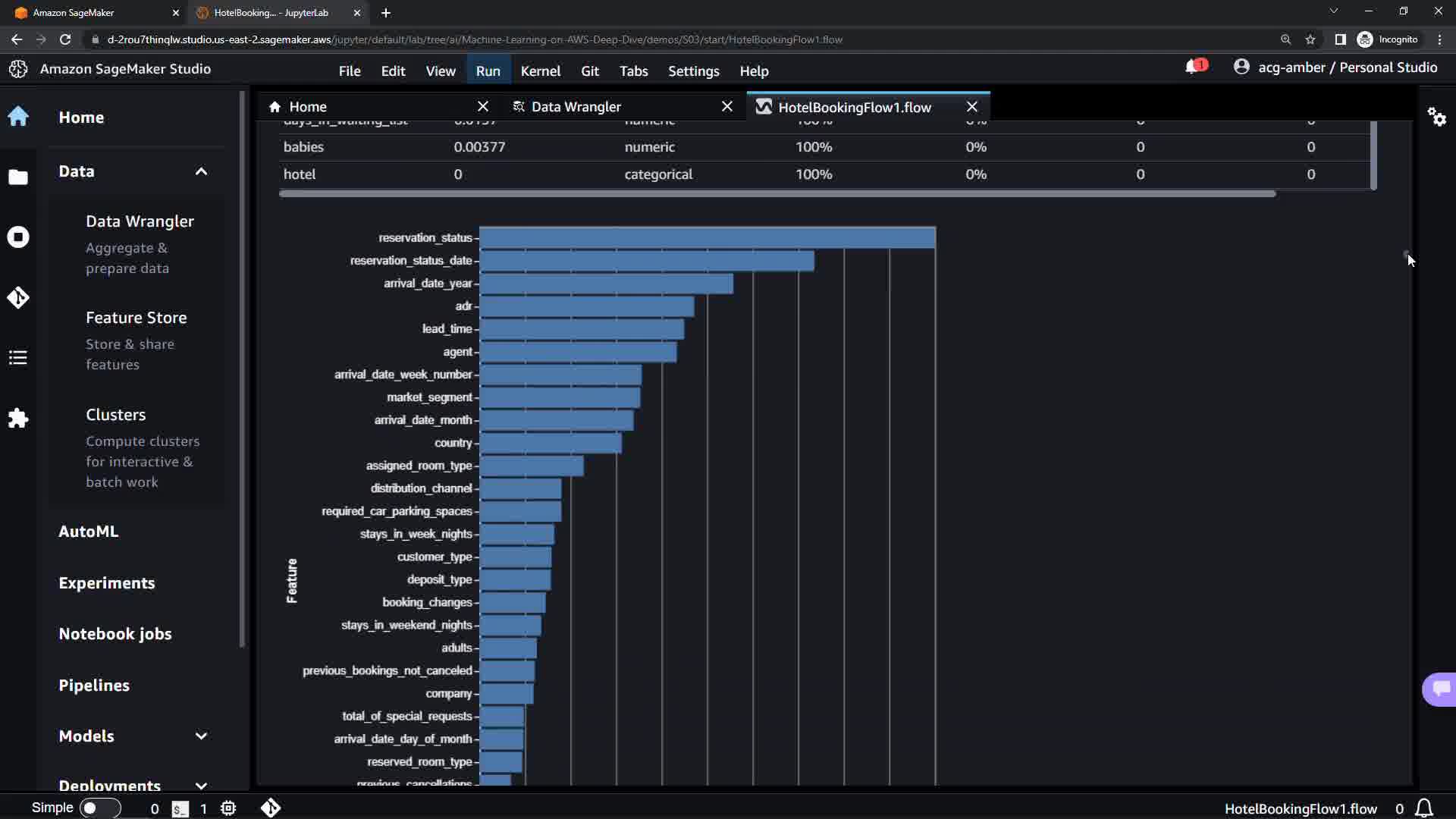This screenshot has height=819, width=1456.
Task: Open the Git sidebar icon
Action: tap(18, 297)
